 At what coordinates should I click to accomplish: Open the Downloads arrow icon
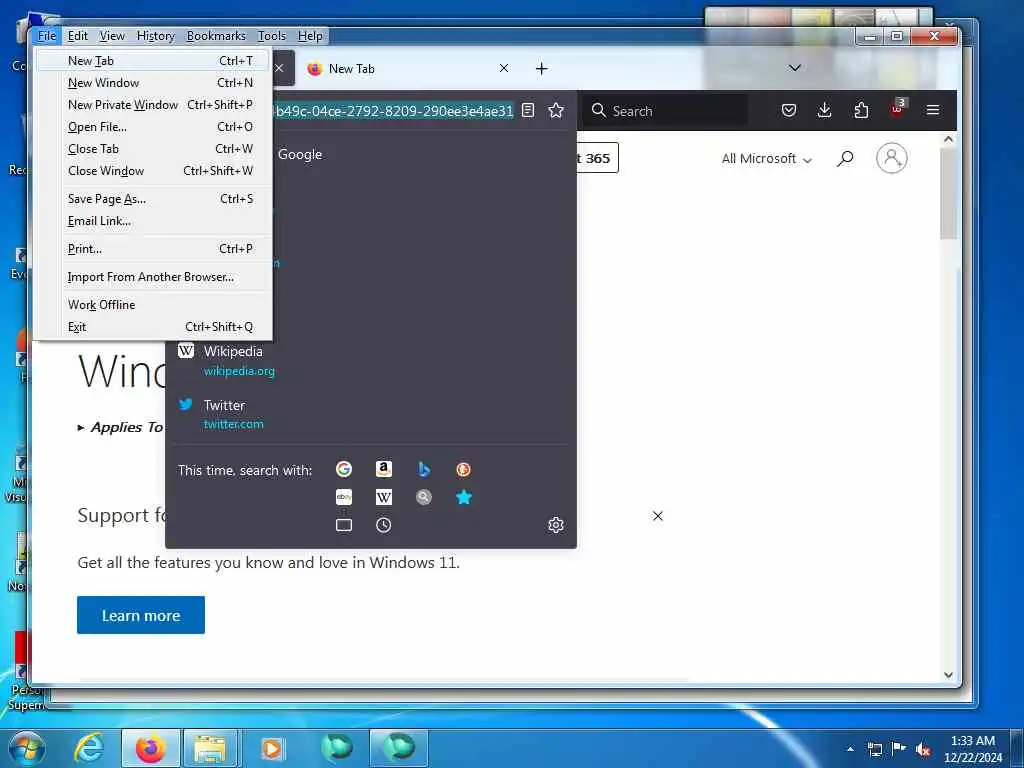824,110
